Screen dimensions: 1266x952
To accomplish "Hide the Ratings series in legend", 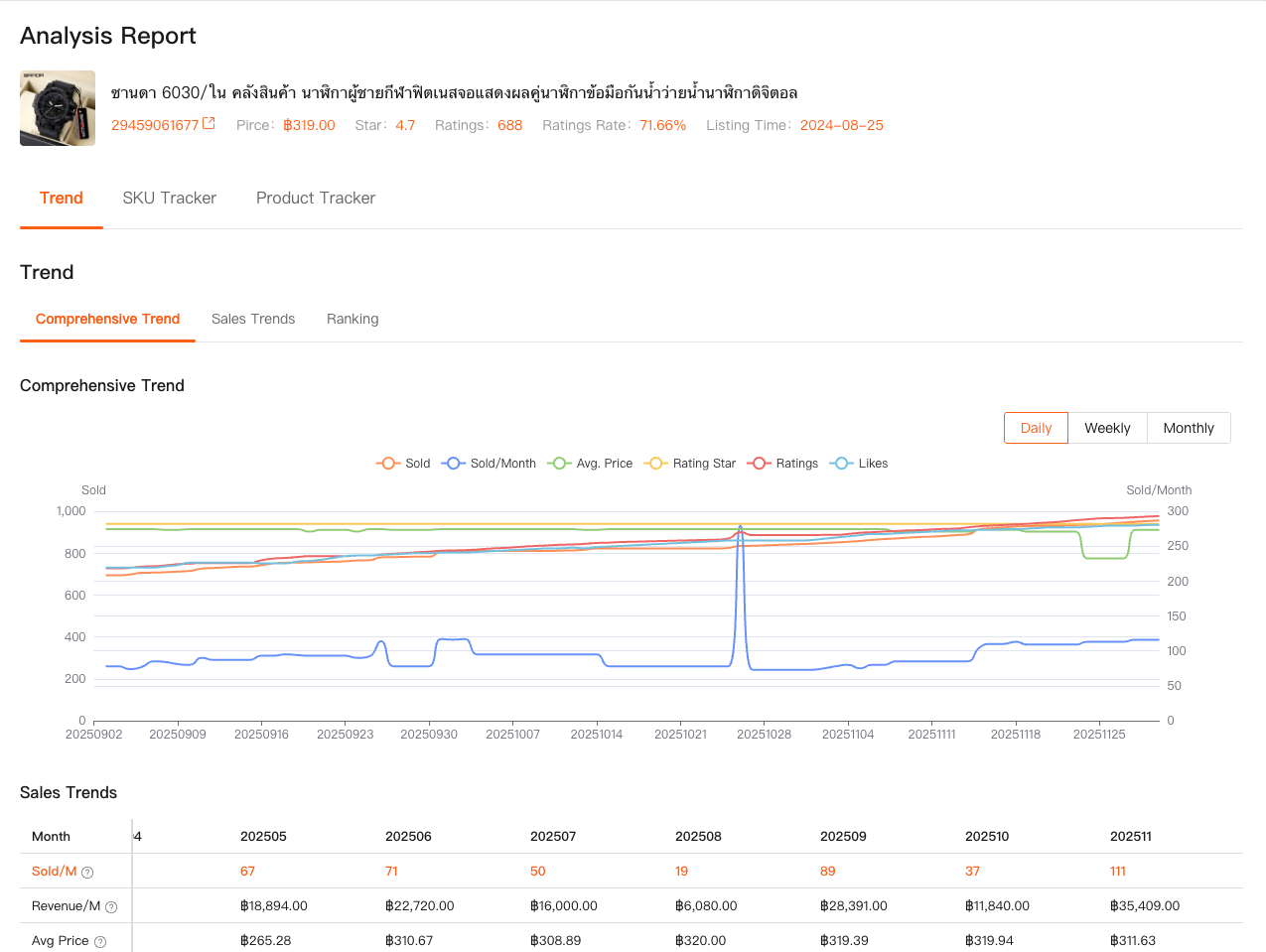I will tap(783, 464).
